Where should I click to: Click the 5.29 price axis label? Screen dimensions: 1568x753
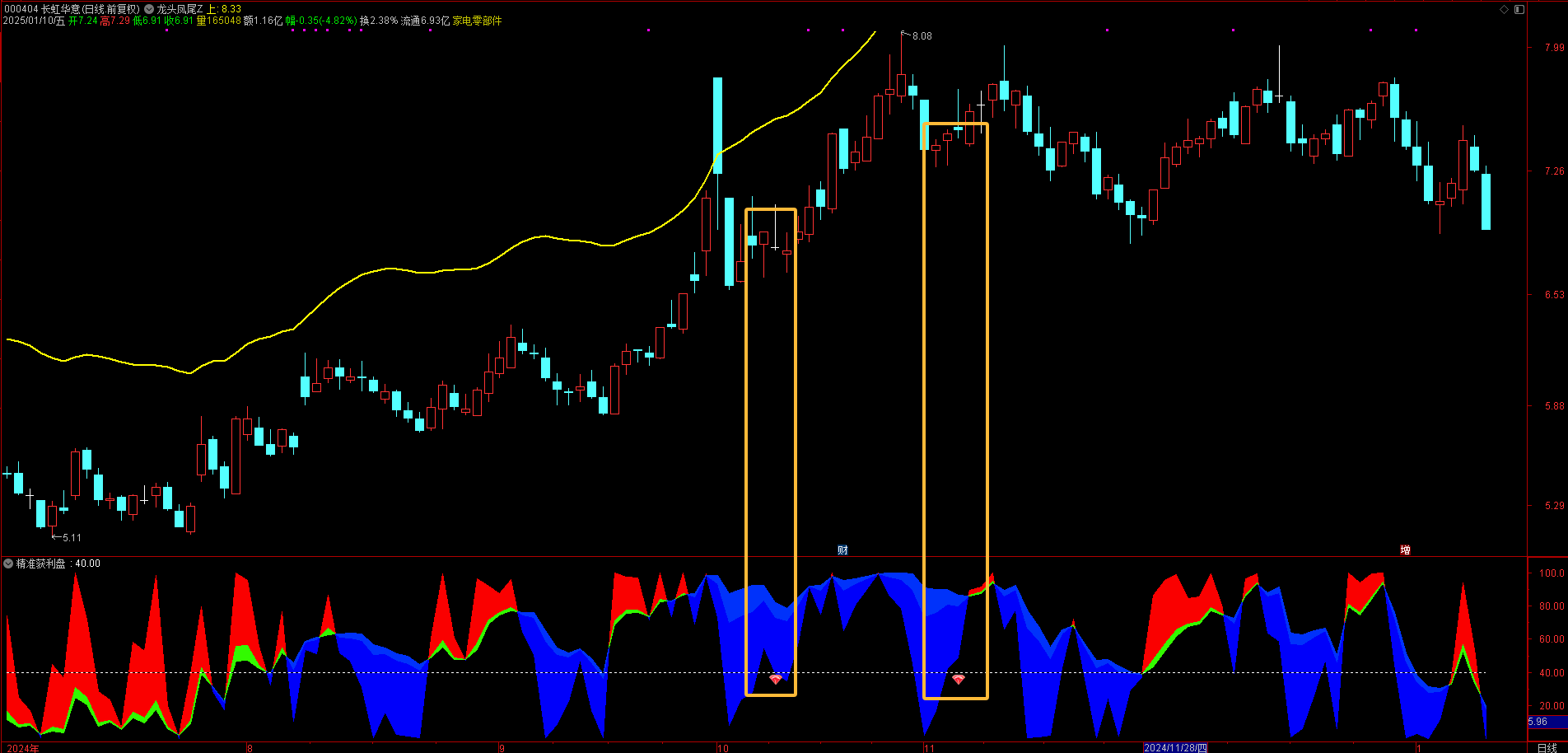[x=1554, y=506]
